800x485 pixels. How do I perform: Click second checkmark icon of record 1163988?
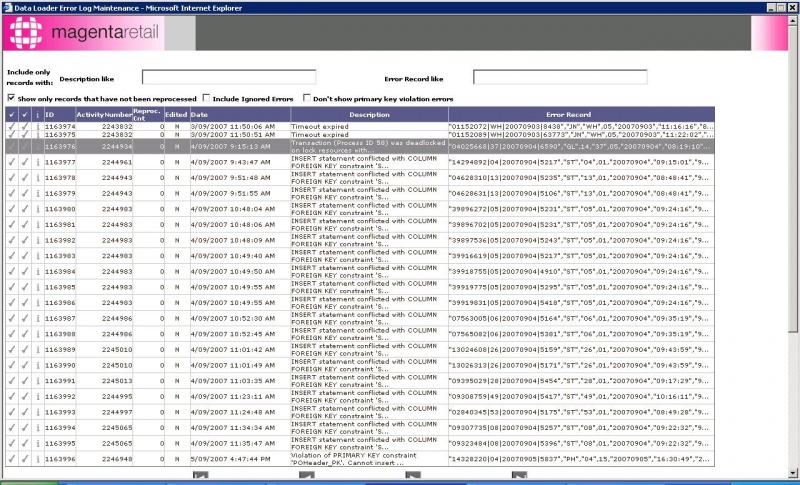click(25, 334)
